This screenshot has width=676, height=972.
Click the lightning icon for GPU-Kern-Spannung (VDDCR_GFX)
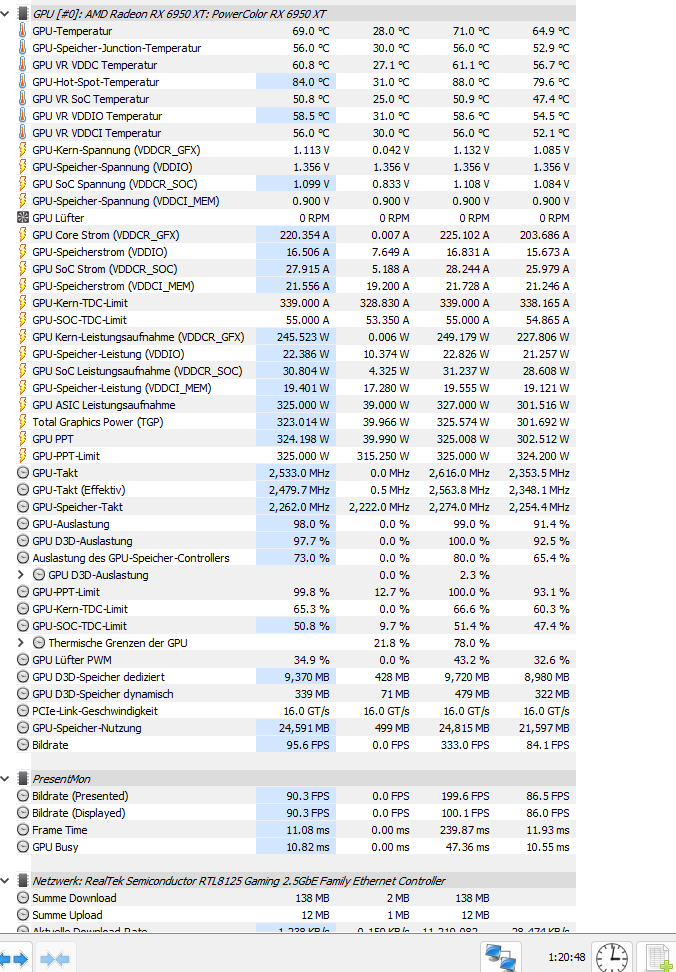(x=22, y=150)
